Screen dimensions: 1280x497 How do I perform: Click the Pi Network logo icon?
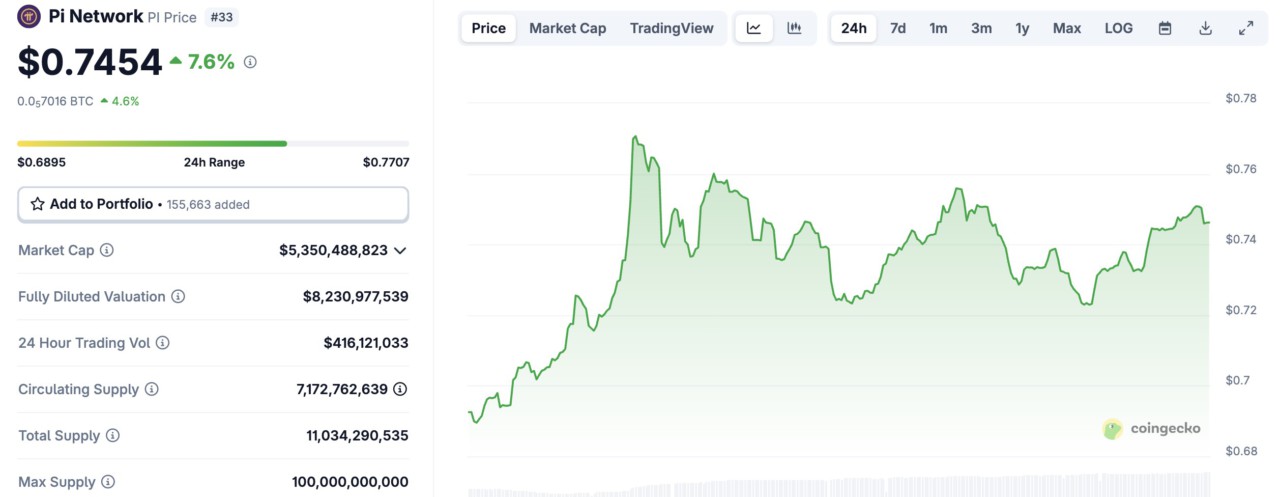coord(30,17)
